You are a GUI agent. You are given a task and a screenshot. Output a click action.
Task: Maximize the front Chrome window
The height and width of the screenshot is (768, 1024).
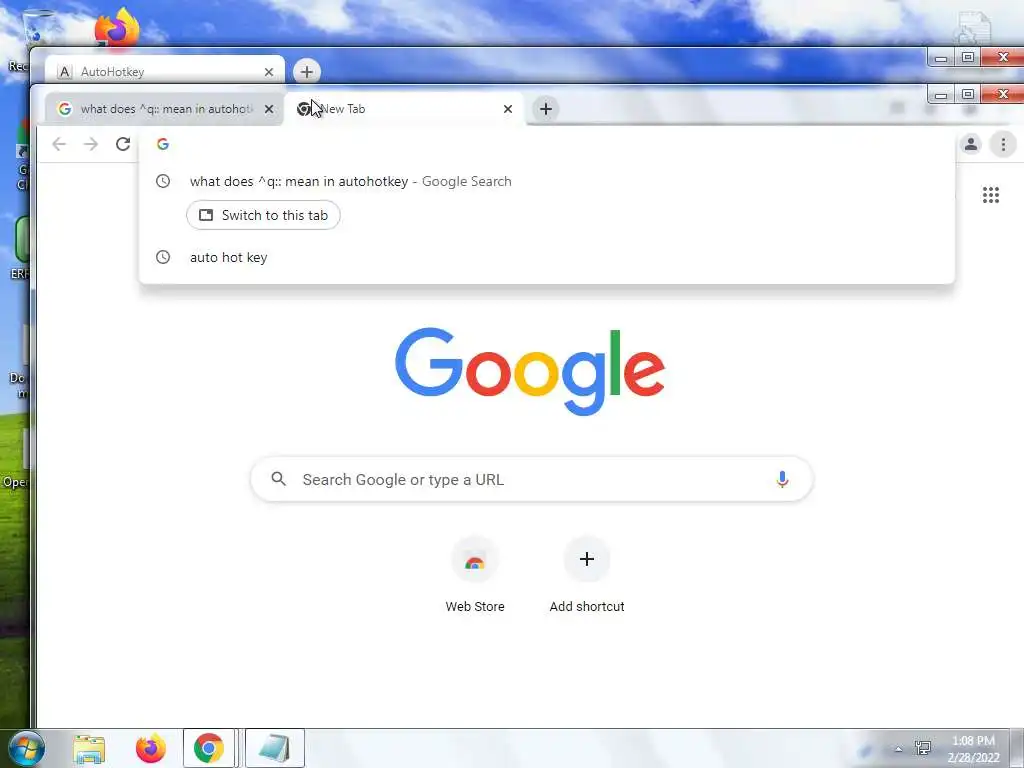coord(968,95)
